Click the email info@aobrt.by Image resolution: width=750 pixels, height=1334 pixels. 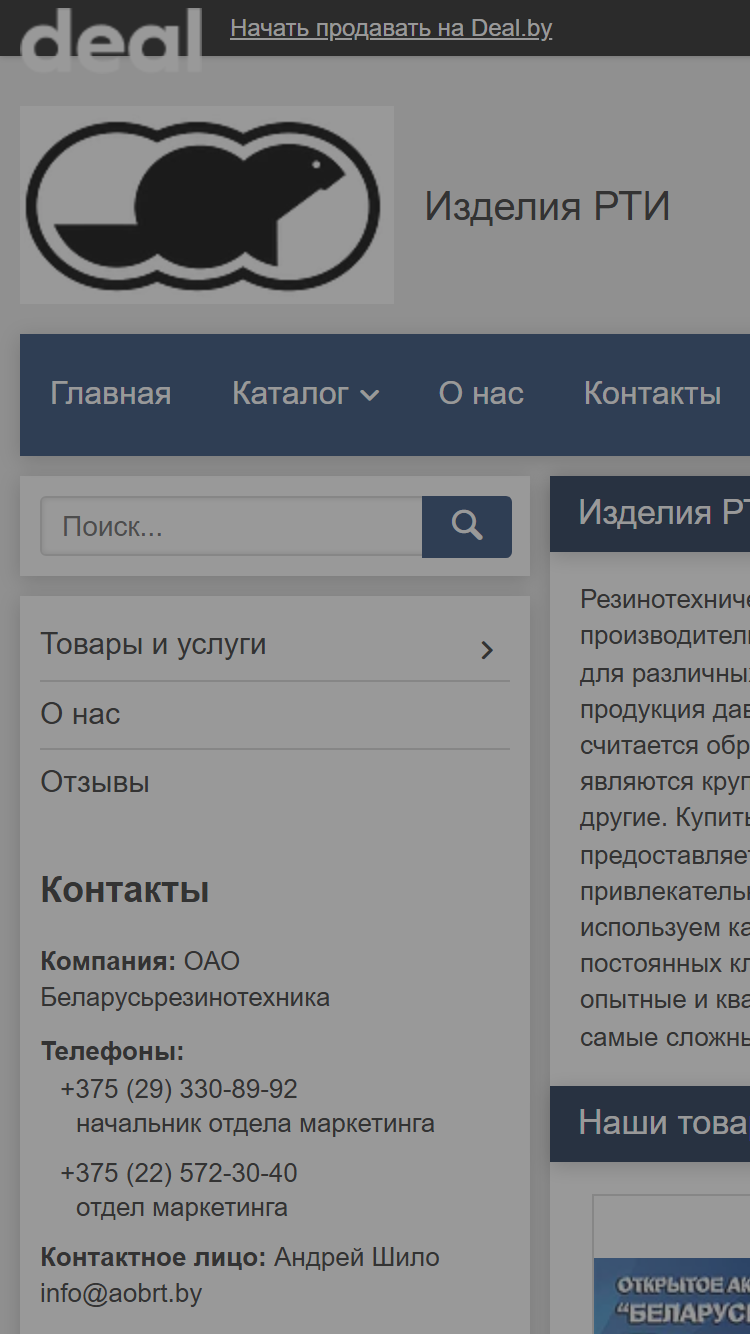(x=121, y=1293)
